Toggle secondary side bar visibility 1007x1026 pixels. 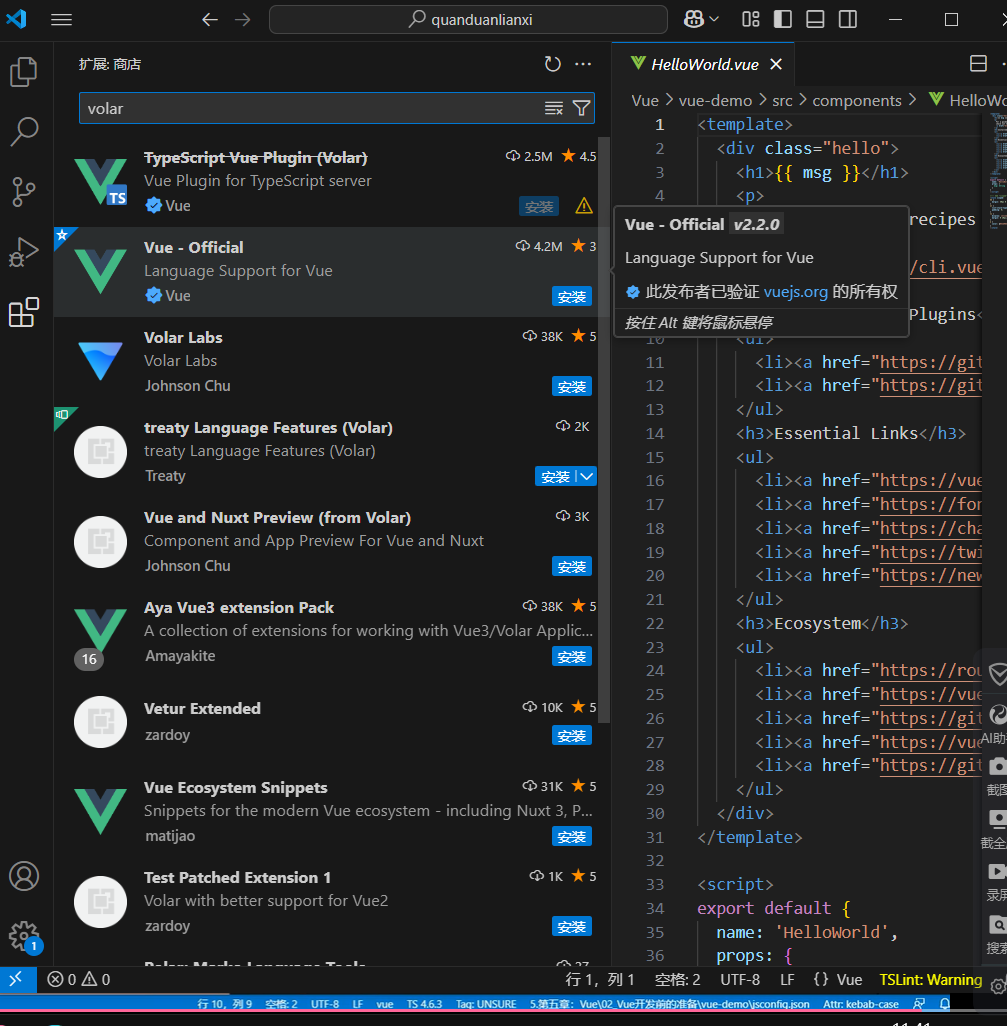tap(848, 20)
